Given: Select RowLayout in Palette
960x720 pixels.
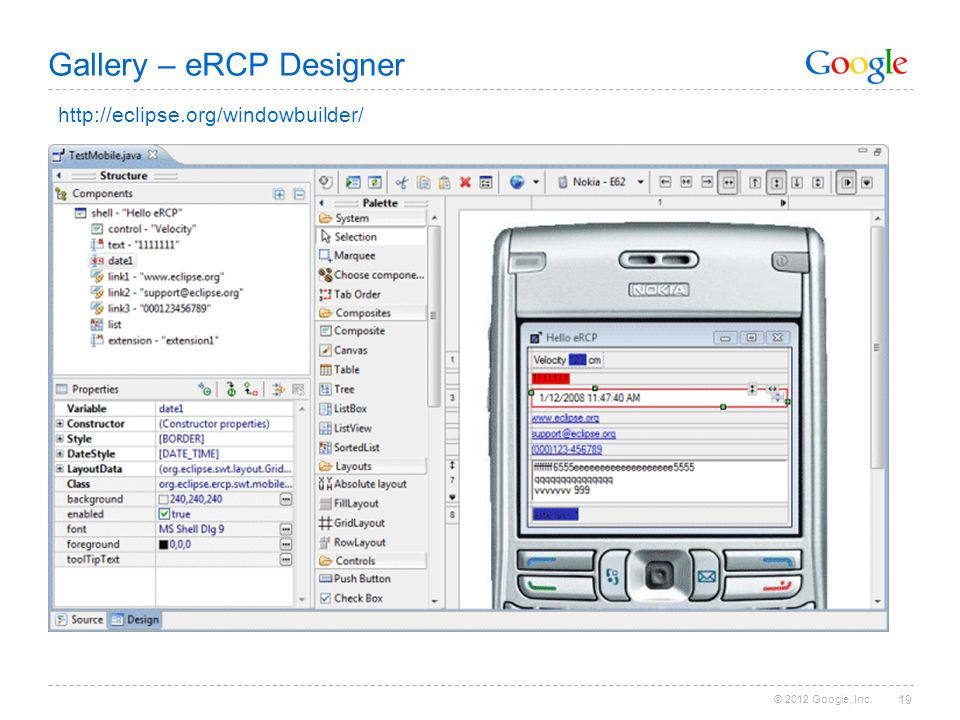Looking at the screenshot, I should pyautogui.click(x=353, y=542).
